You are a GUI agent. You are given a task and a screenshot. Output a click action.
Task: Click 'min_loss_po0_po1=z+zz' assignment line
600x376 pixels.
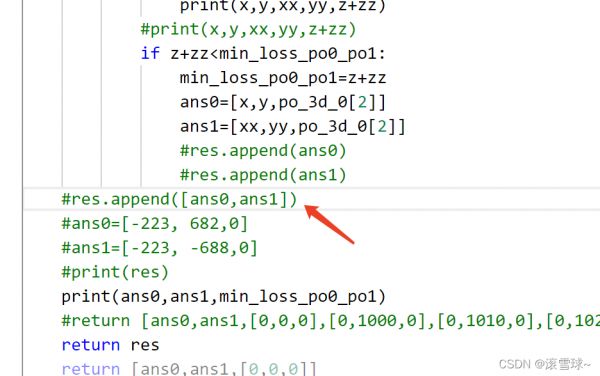point(283,78)
